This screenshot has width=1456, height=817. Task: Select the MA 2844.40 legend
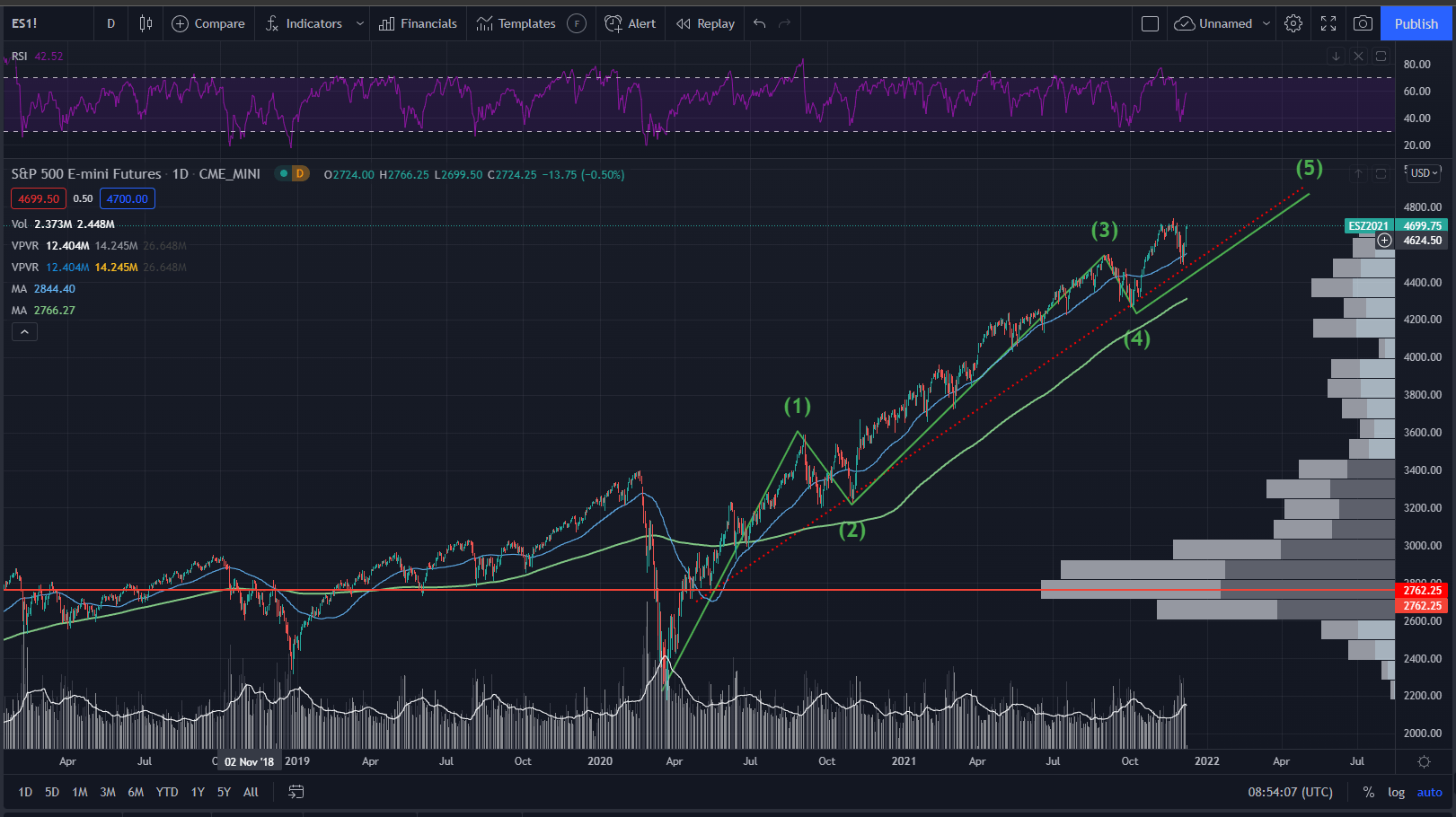(43, 289)
